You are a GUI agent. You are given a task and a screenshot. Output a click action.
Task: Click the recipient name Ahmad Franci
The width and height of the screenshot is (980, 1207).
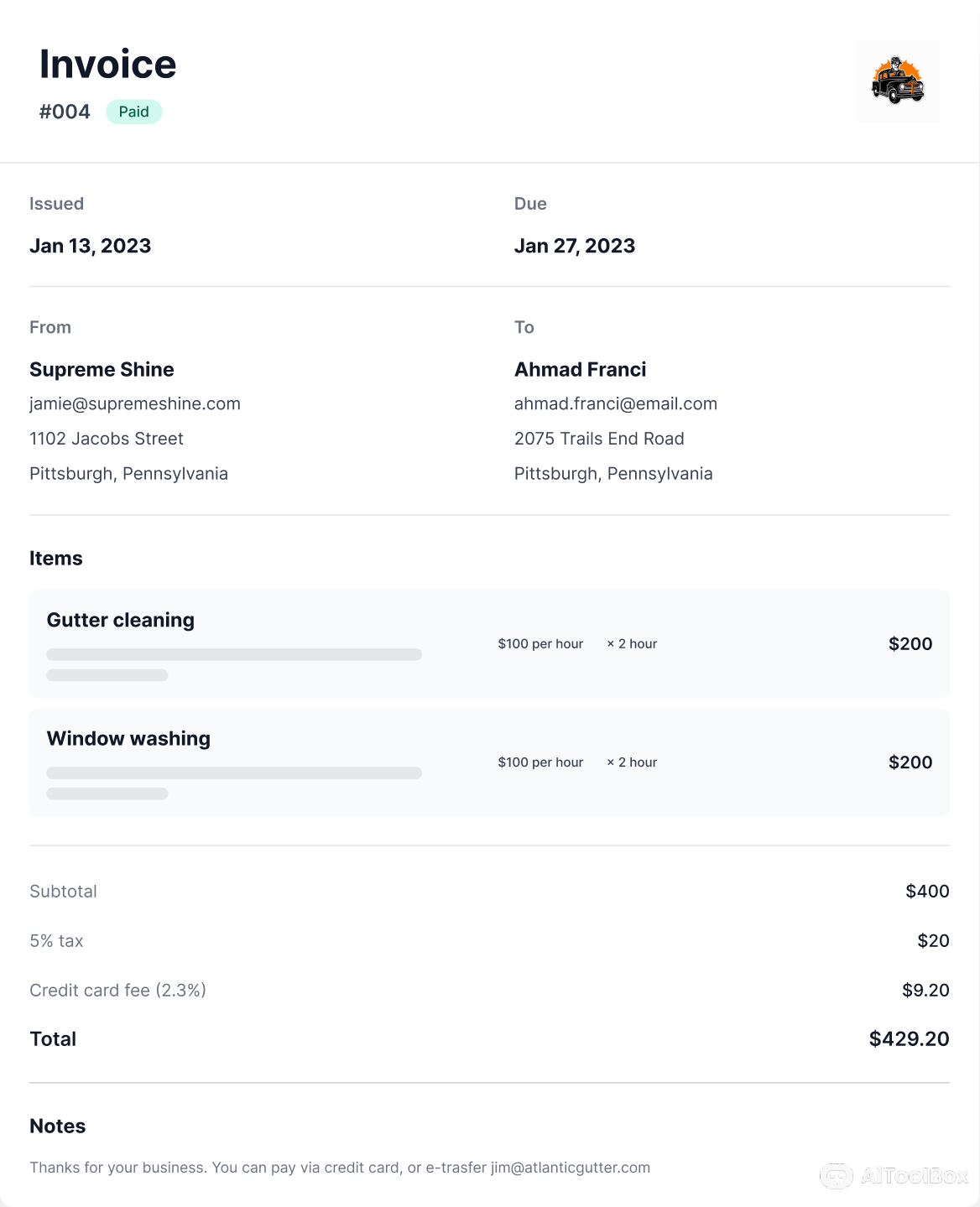(x=581, y=369)
